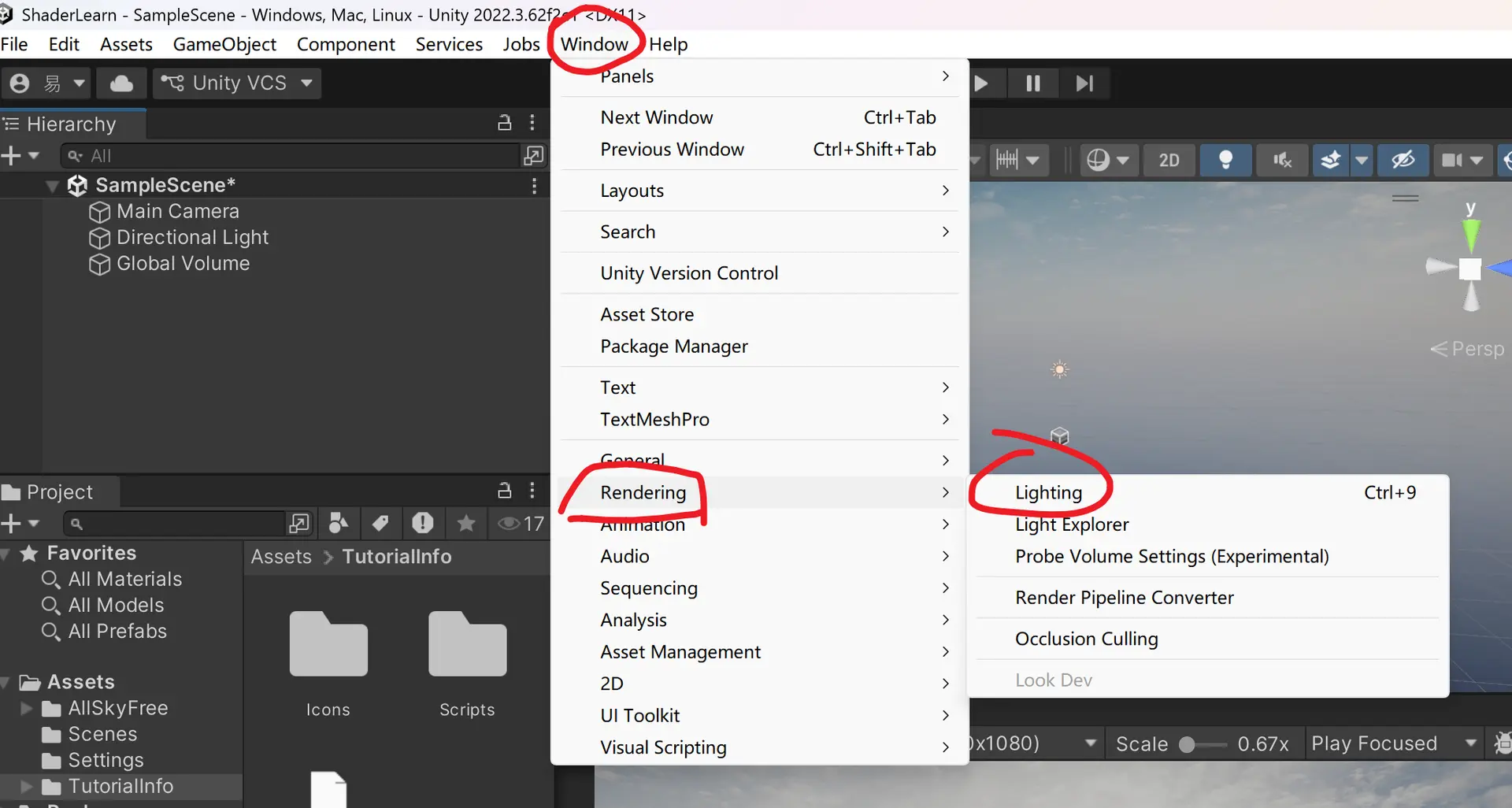Open Lighting window from Rendering submenu

pos(1208,492)
